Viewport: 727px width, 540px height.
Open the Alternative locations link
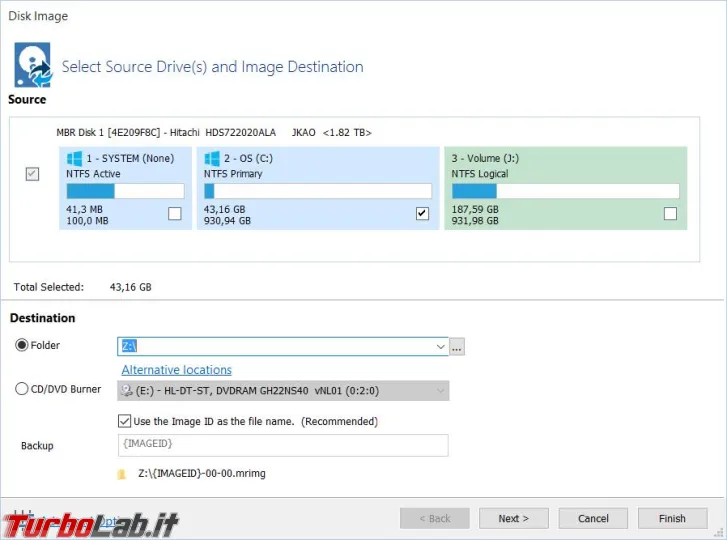pos(176,370)
